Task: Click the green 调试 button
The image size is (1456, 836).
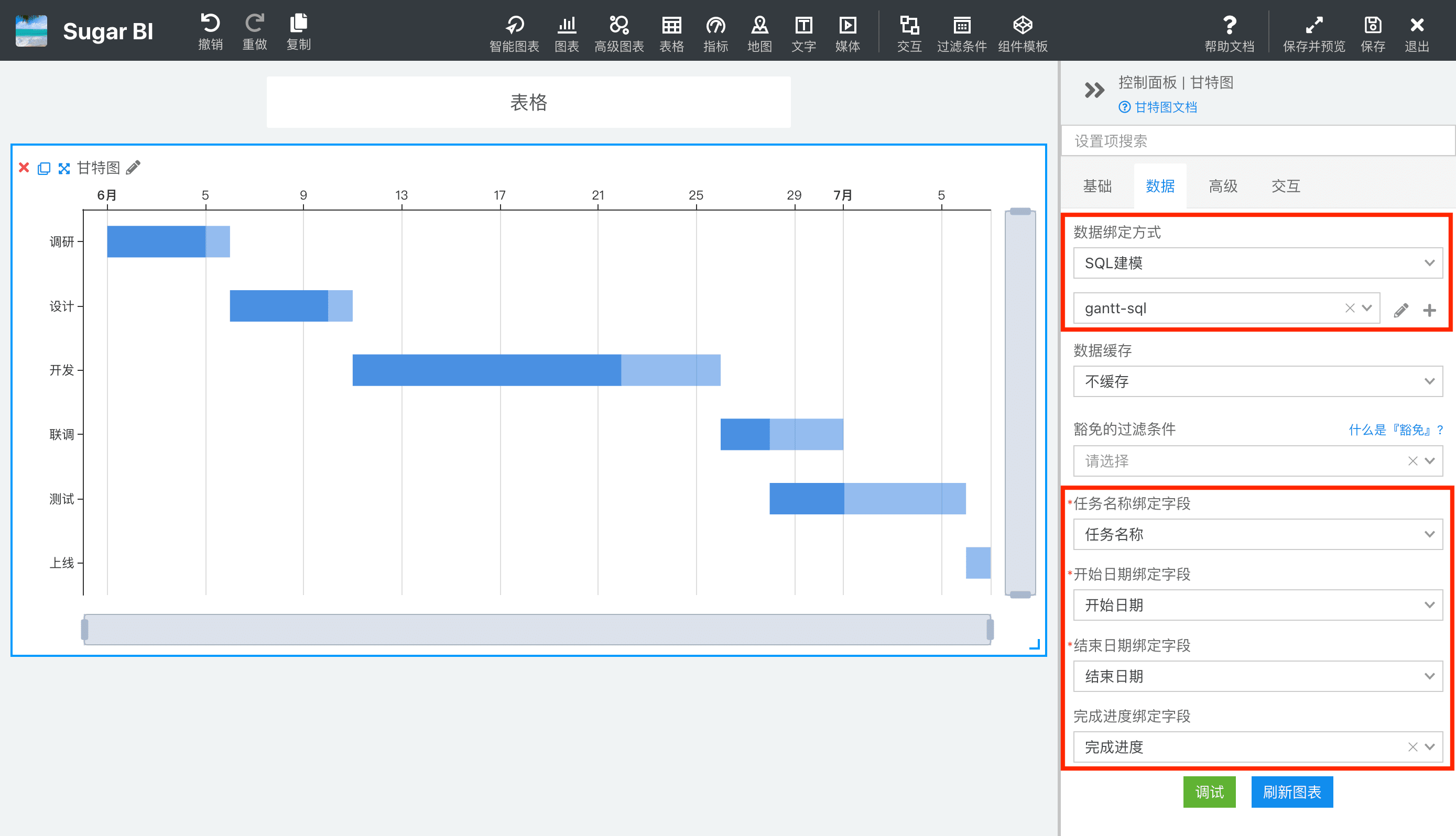Action: tap(1209, 792)
